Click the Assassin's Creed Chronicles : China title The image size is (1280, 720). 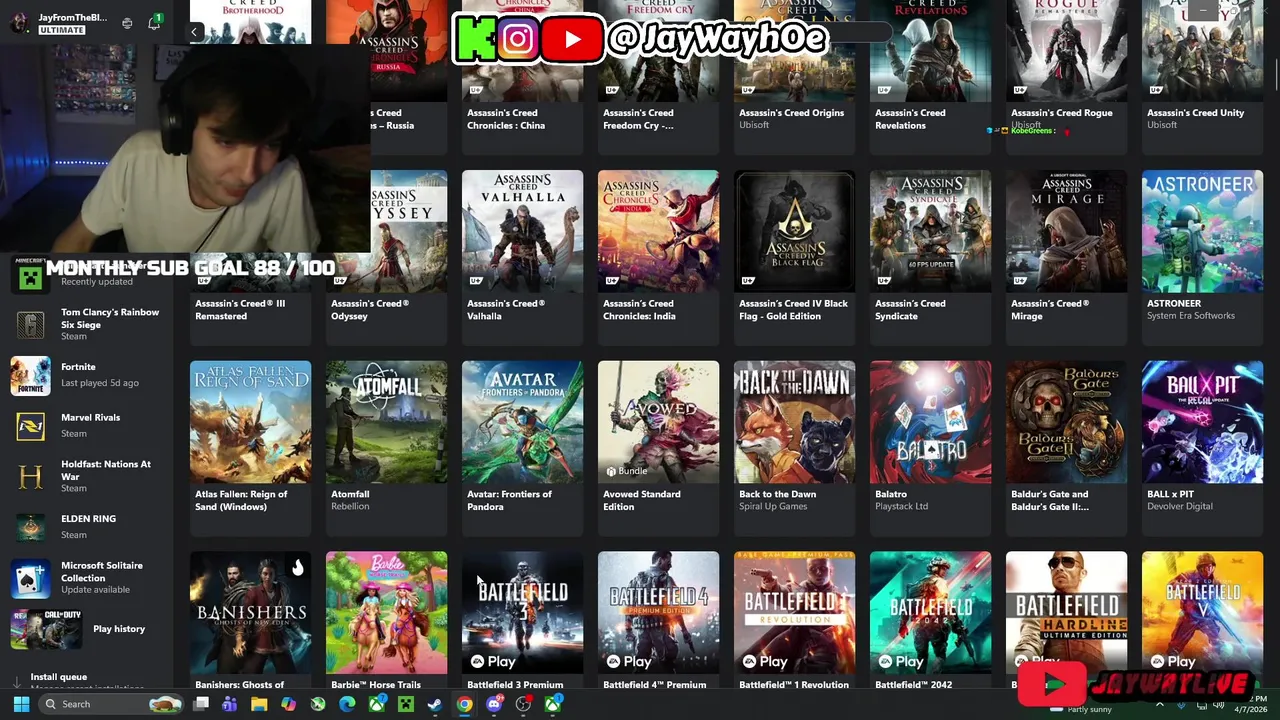pyautogui.click(x=506, y=119)
